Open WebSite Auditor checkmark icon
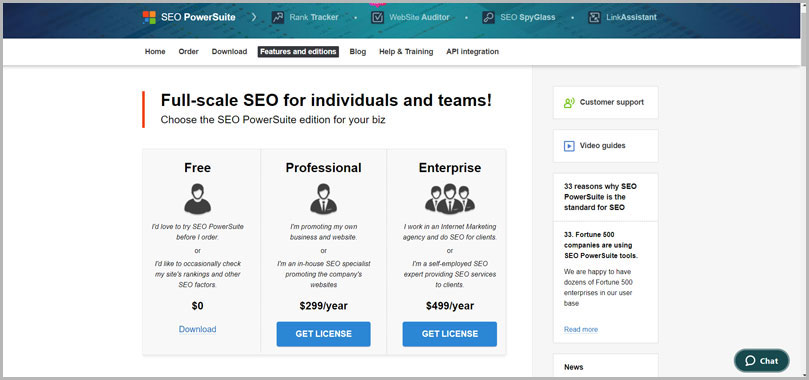 coord(378,18)
